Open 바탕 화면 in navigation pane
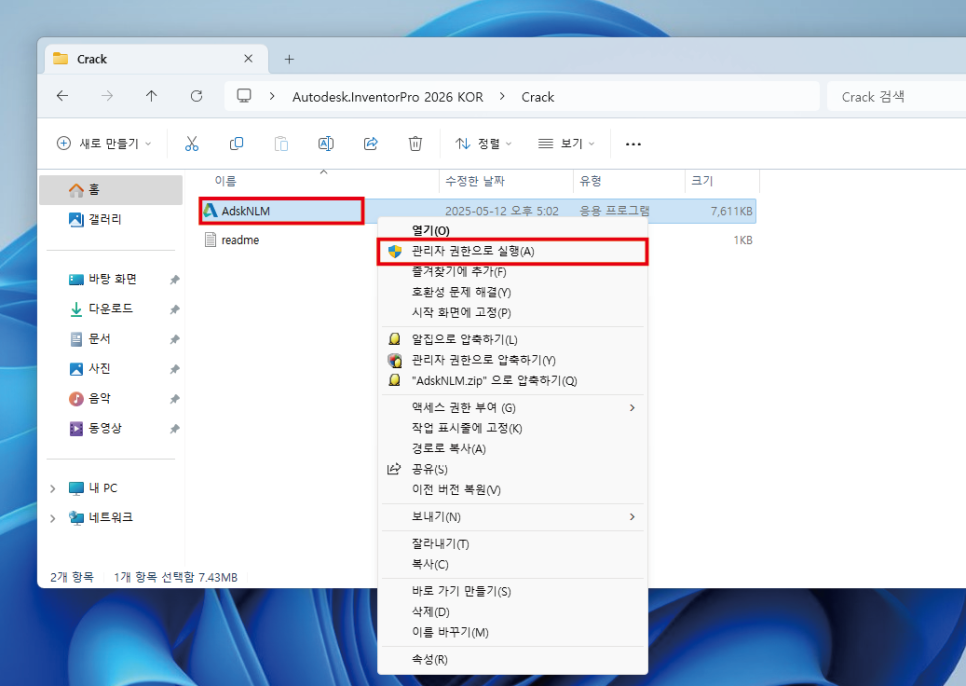This screenshot has width=966, height=686. click(x=103, y=279)
